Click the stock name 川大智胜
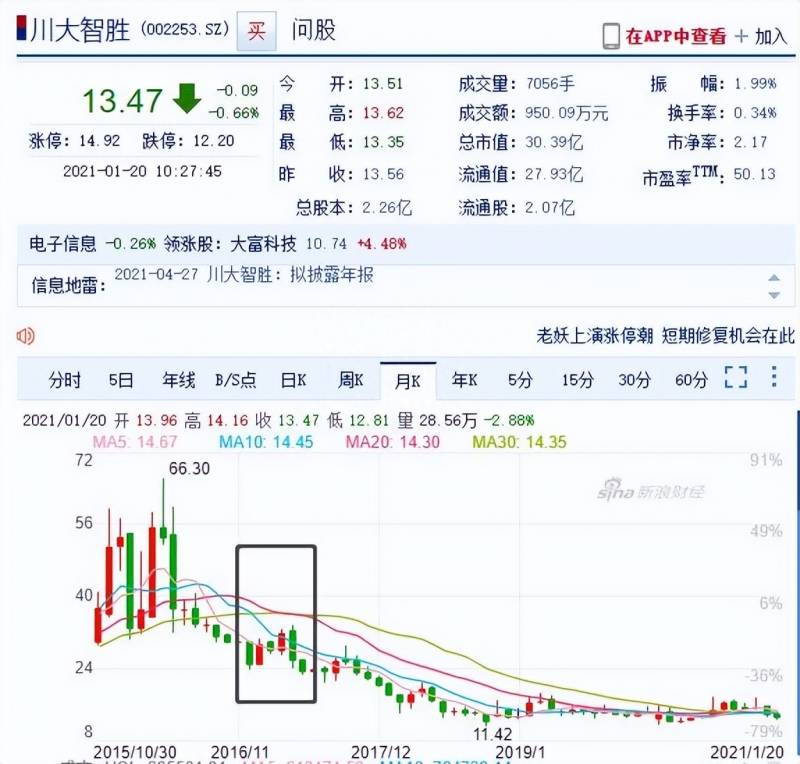The image size is (800, 764). (x=81, y=30)
